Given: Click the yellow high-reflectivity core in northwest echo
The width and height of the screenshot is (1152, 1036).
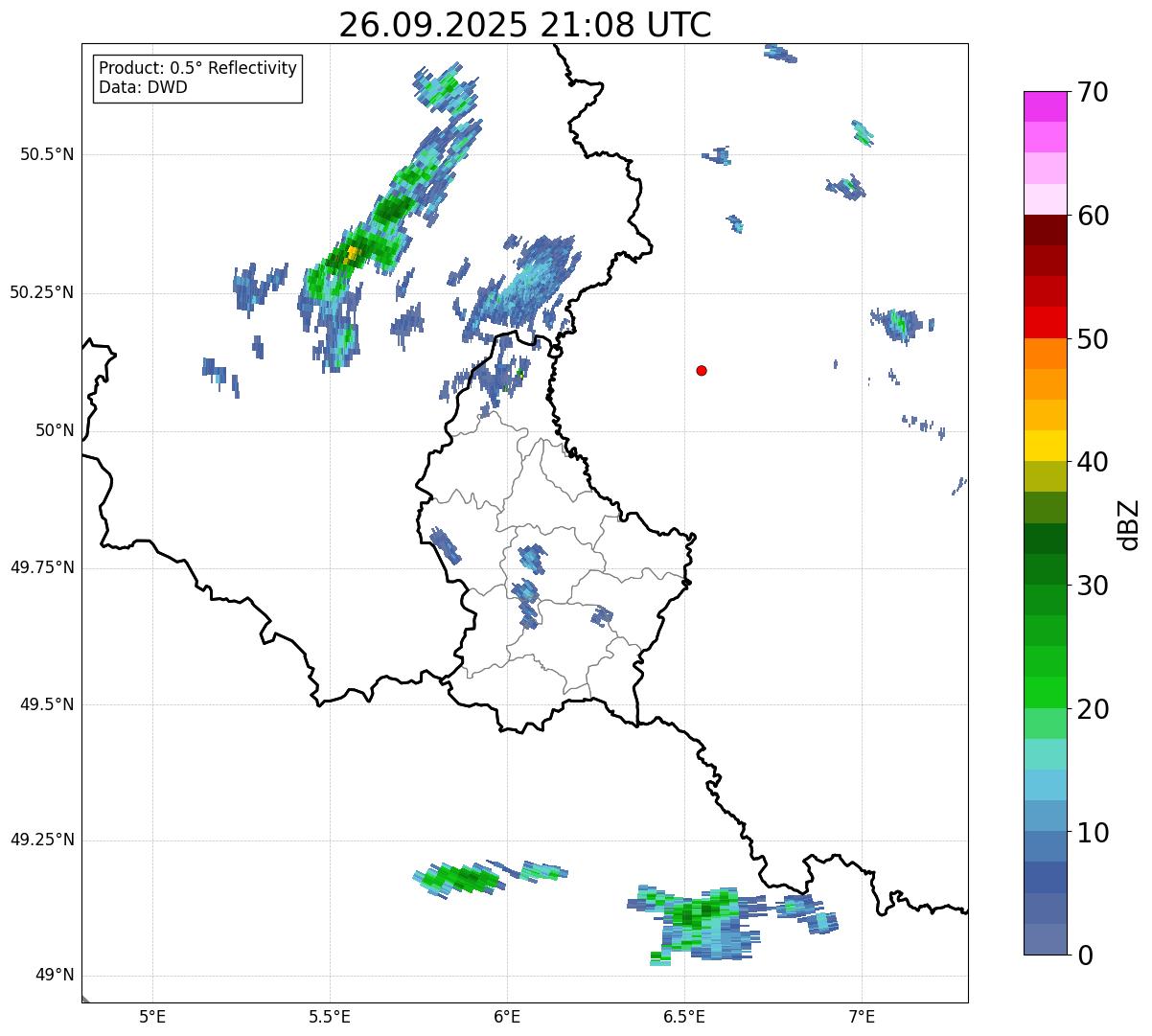Looking at the screenshot, I should click(x=352, y=254).
